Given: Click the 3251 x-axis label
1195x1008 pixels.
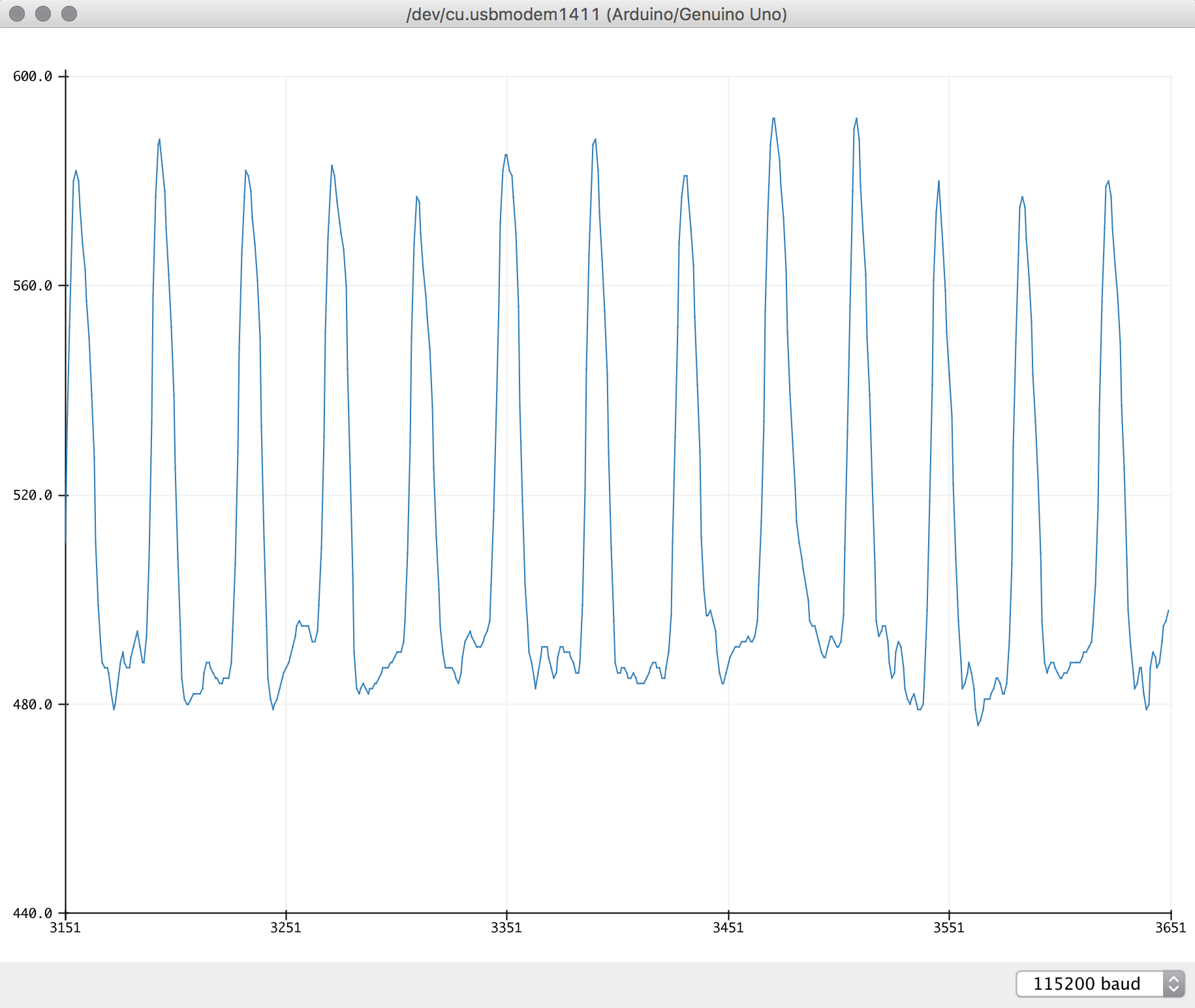Looking at the screenshot, I should [286, 928].
